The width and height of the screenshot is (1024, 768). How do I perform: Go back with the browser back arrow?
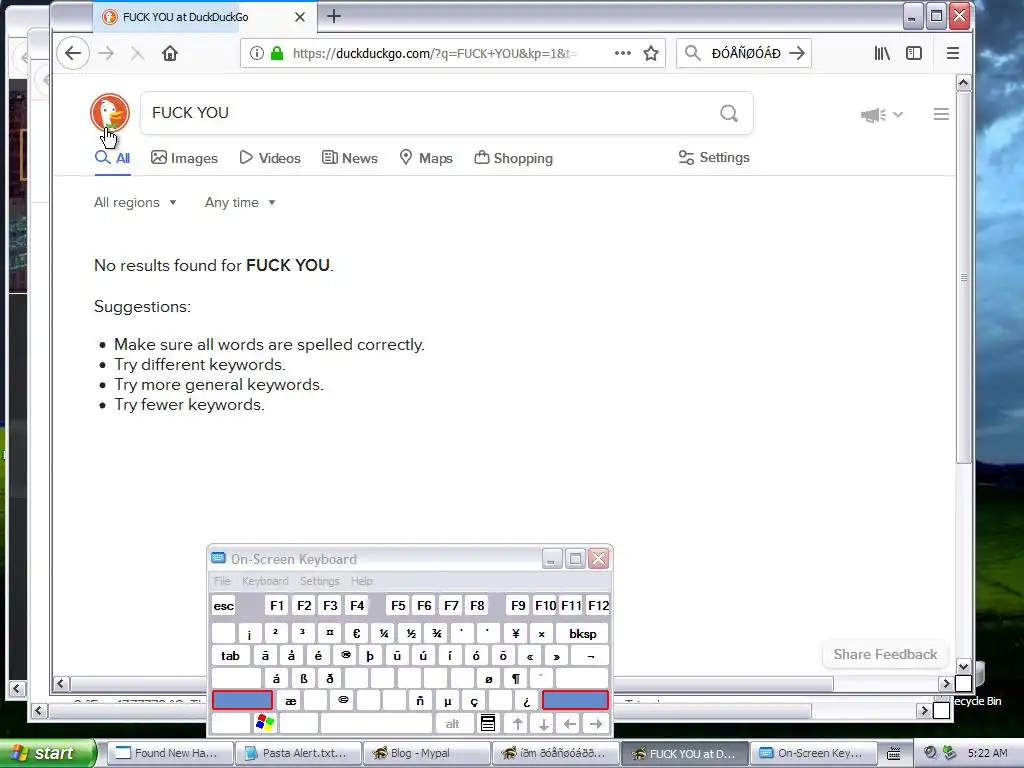(x=72, y=54)
